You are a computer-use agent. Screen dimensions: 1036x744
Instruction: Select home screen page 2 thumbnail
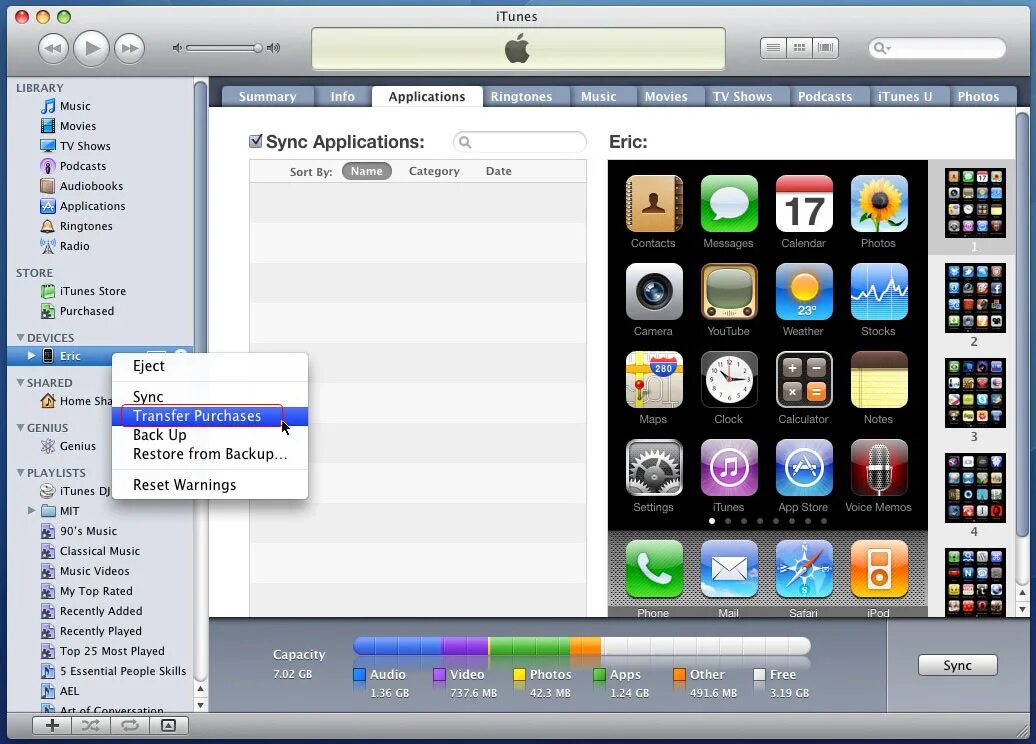click(975, 299)
